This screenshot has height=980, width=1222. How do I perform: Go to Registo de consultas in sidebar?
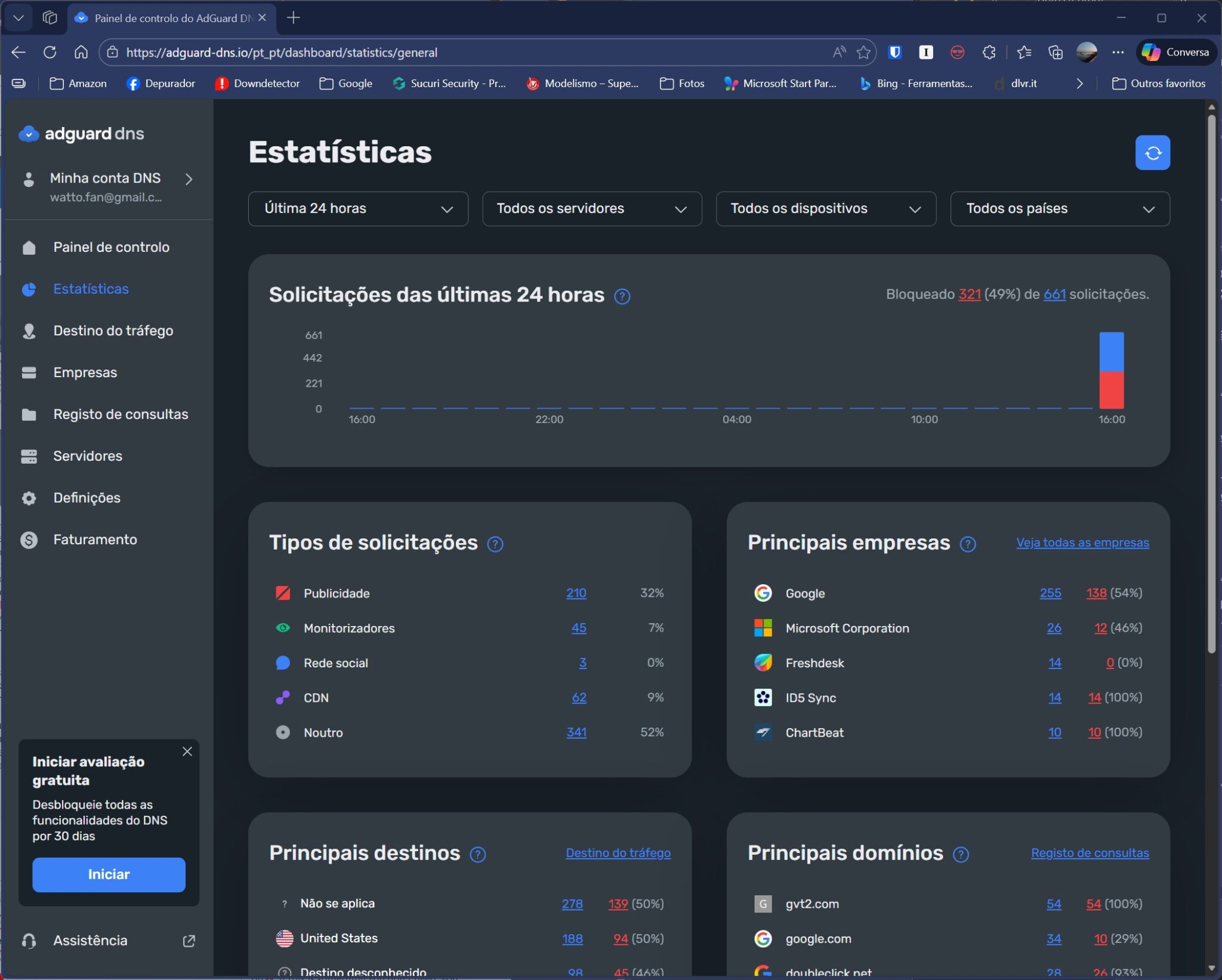coord(120,414)
